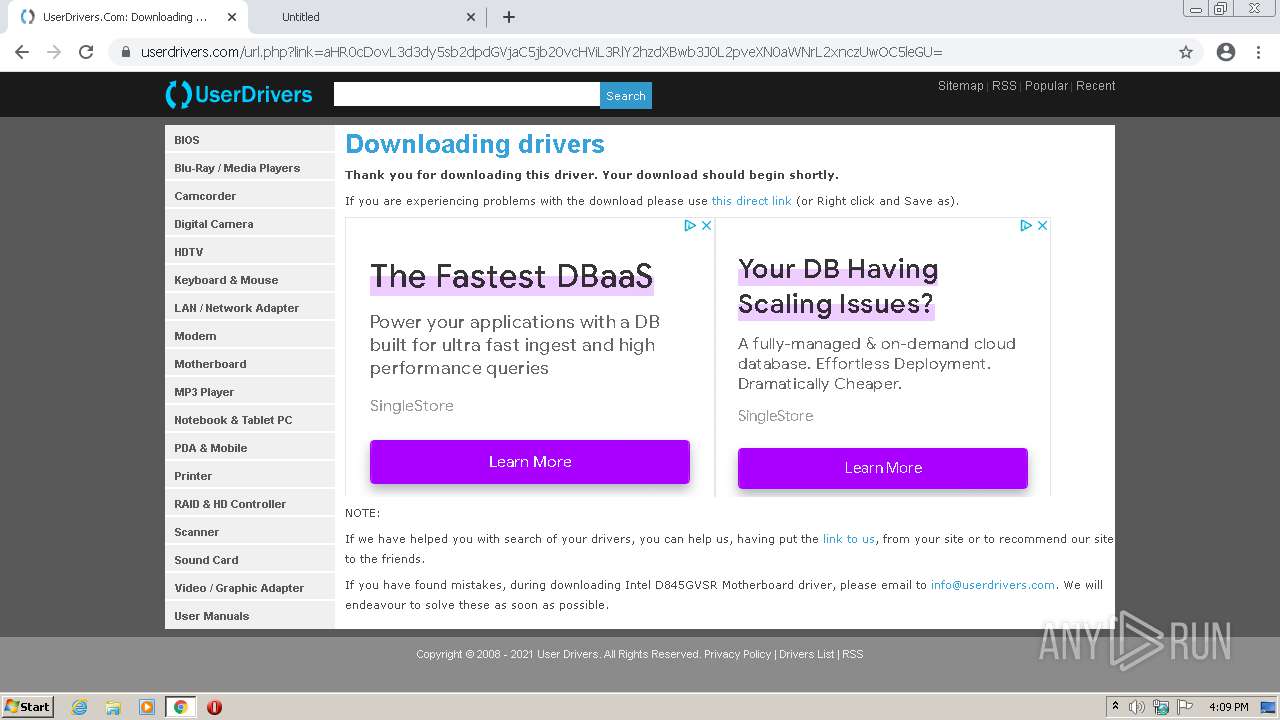Click the site search input field
The width and height of the screenshot is (1280, 720).
(x=467, y=94)
